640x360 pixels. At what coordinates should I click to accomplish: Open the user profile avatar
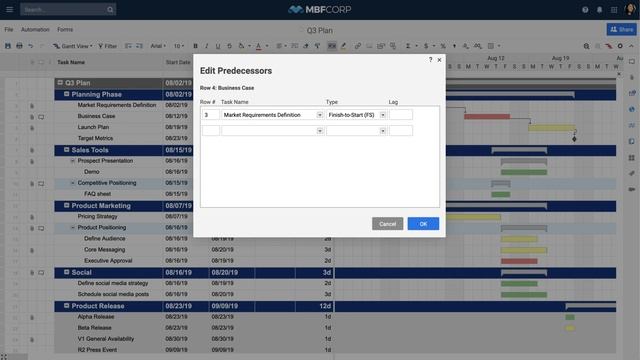(630, 9)
